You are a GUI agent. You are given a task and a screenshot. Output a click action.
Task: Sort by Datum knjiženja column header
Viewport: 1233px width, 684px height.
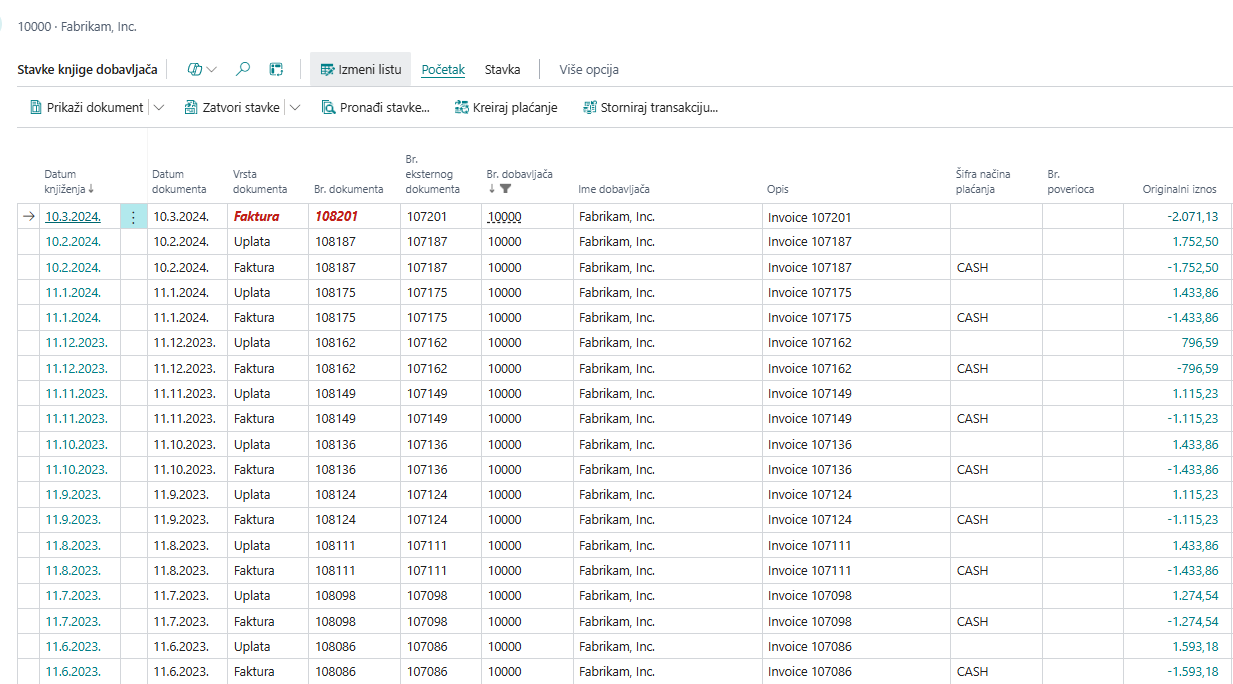click(68, 181)
